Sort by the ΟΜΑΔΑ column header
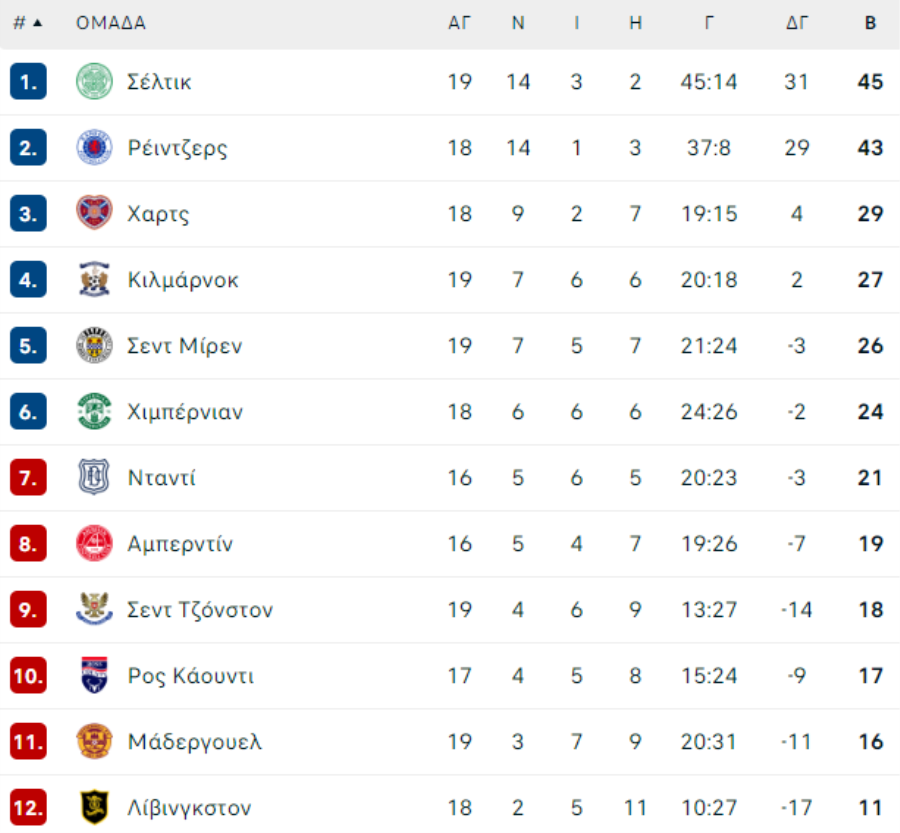 click(x=111, y=23)
